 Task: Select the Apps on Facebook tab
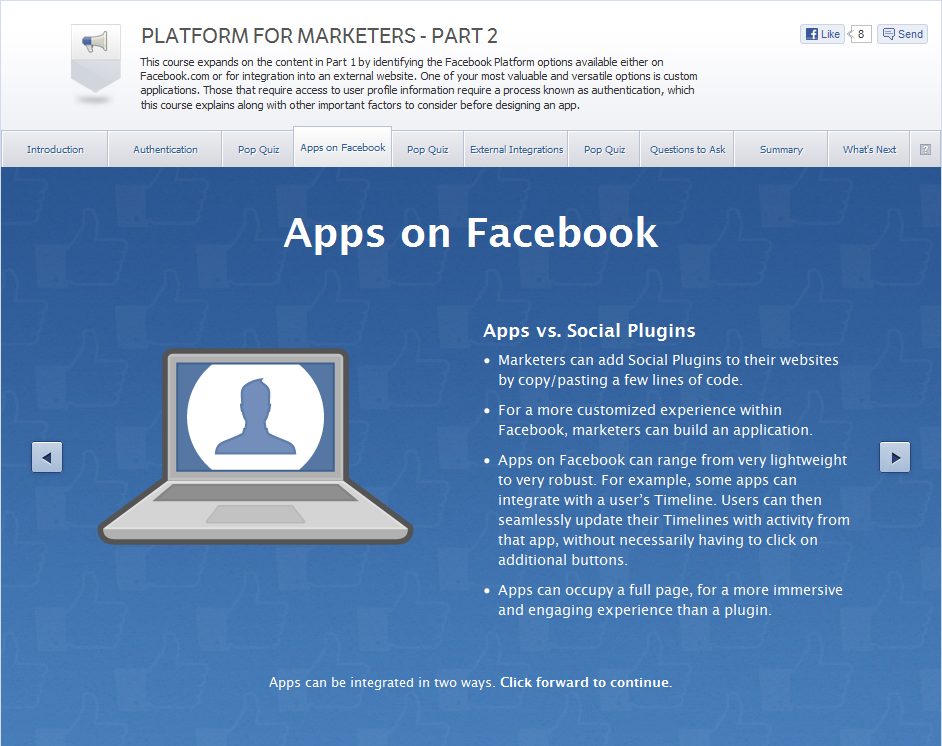pyautogui.click(x=342, y=147)
